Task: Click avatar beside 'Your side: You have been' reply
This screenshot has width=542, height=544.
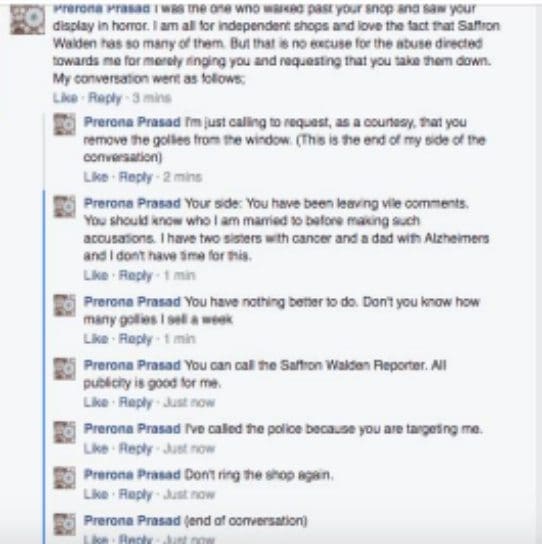Action: tap(65, 207)
